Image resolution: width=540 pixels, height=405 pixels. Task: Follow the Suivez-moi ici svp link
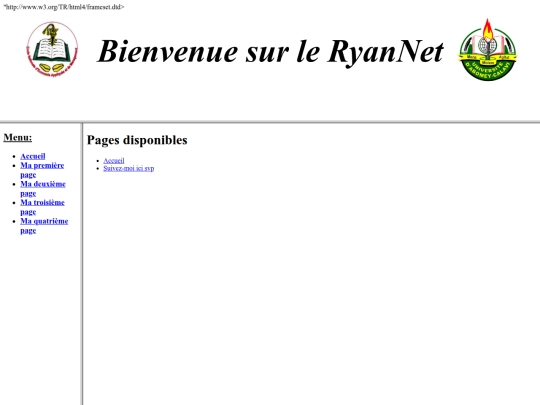pos(129,168)
